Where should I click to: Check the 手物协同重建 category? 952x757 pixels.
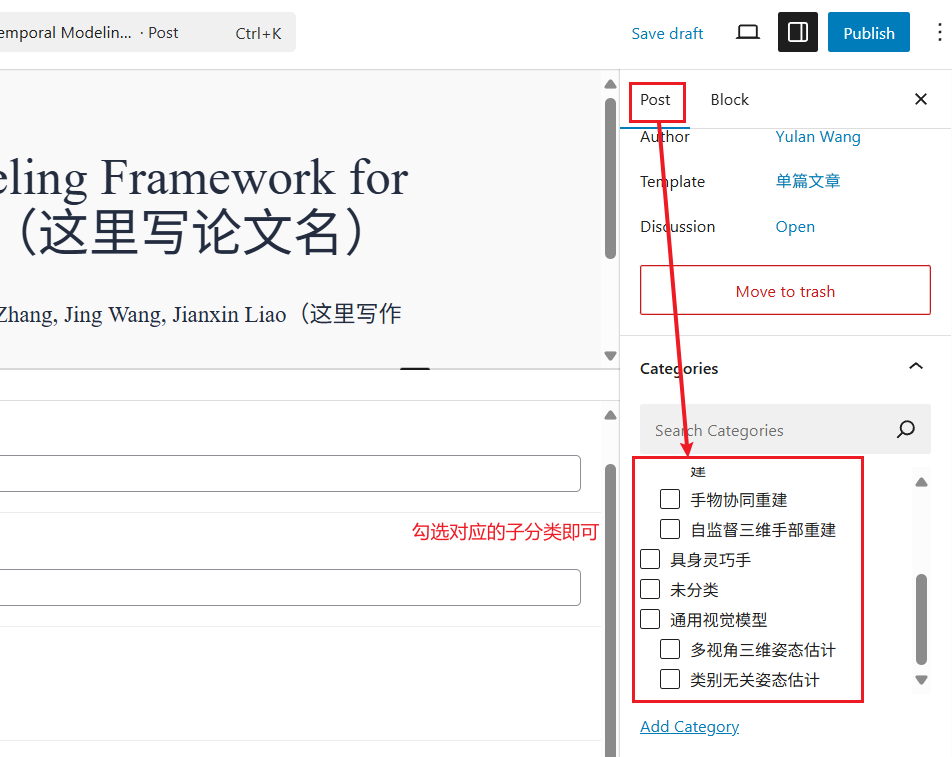(670, 500)
